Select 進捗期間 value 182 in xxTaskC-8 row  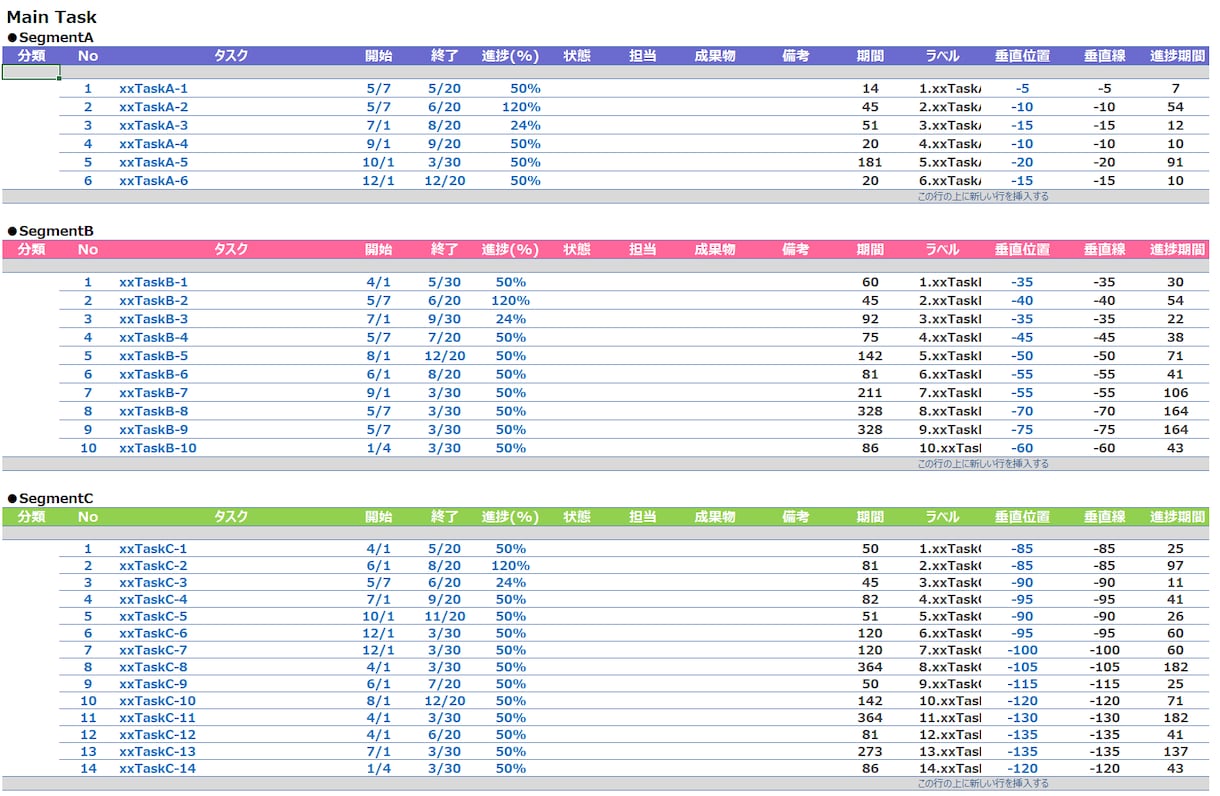click(1175, 667)
